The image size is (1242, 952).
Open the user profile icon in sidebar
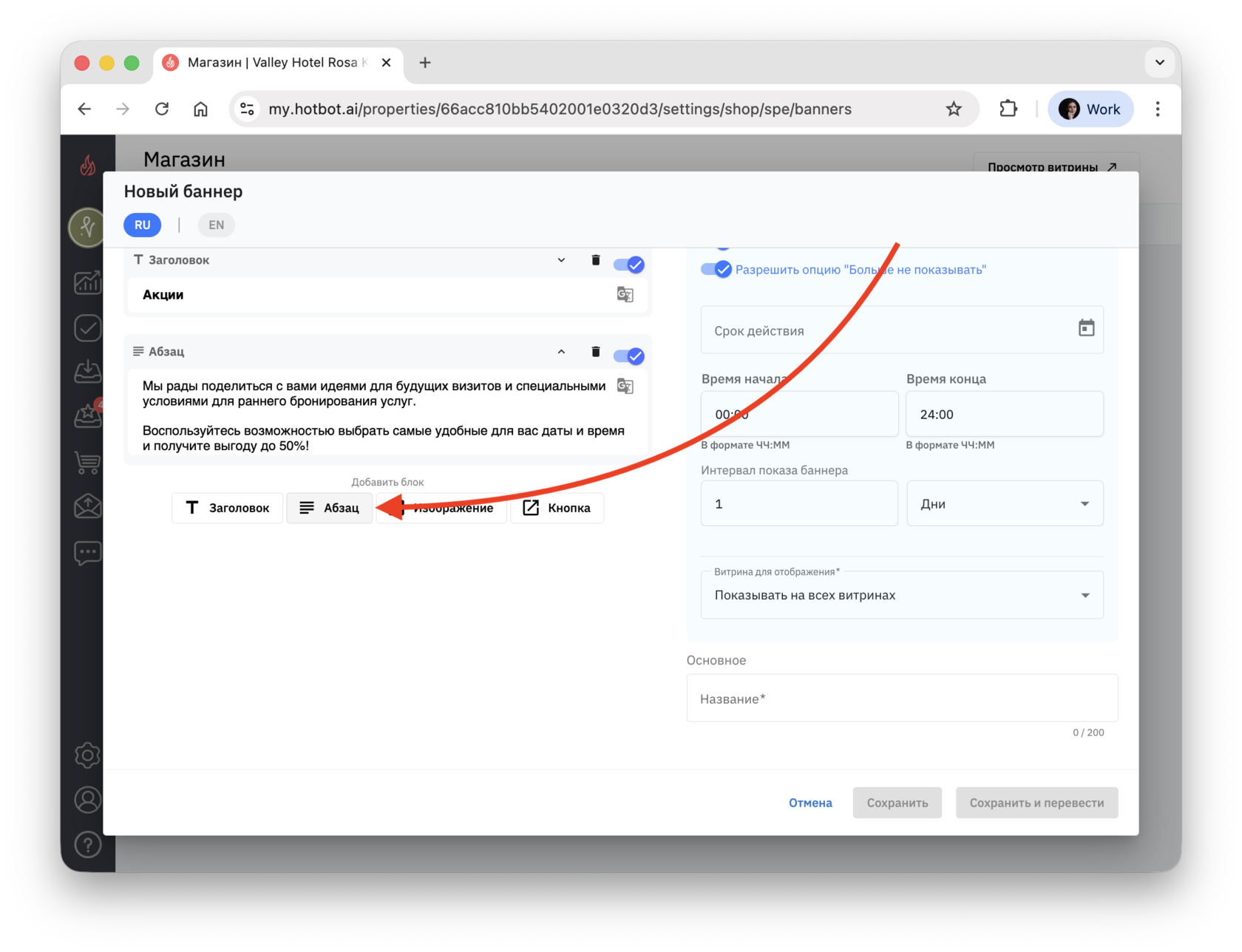[88, 800]
